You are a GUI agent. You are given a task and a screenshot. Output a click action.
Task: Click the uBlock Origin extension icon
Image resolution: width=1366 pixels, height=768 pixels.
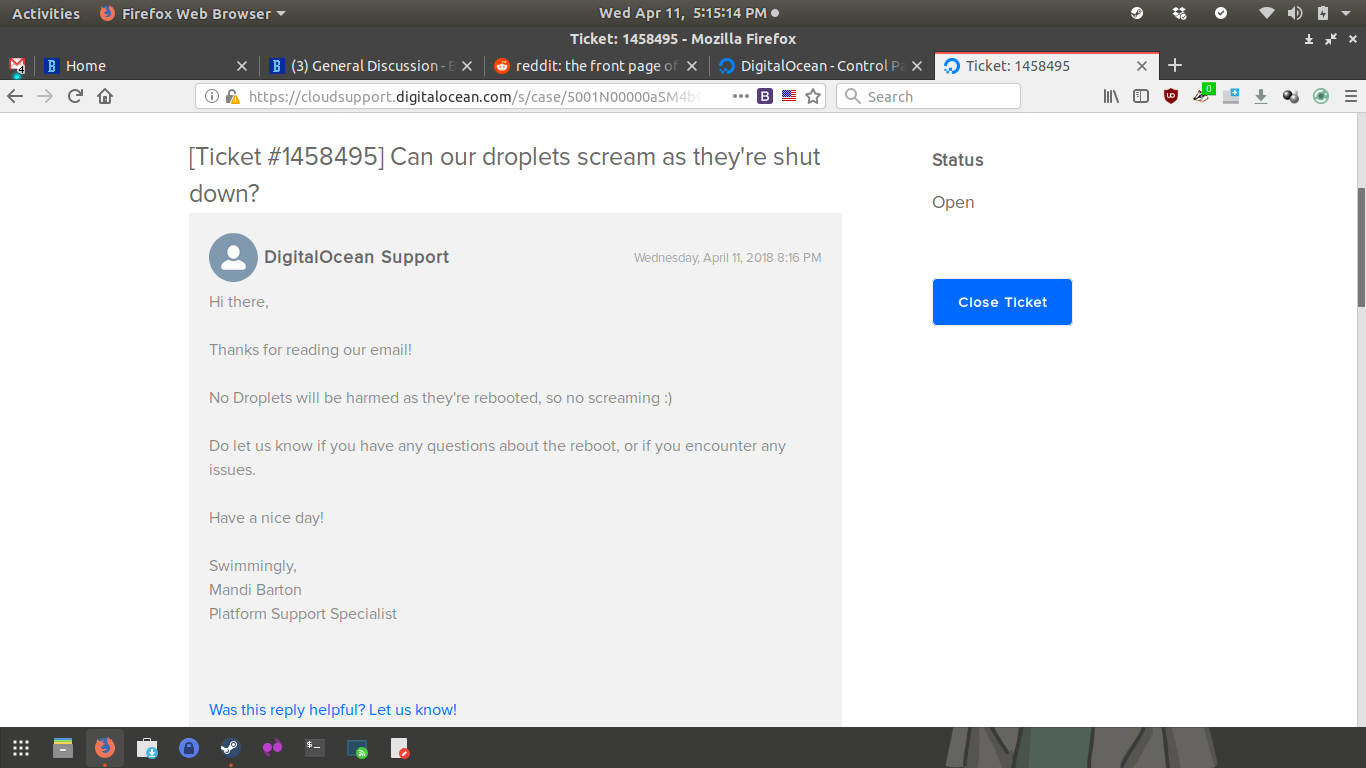[1171, 96]
